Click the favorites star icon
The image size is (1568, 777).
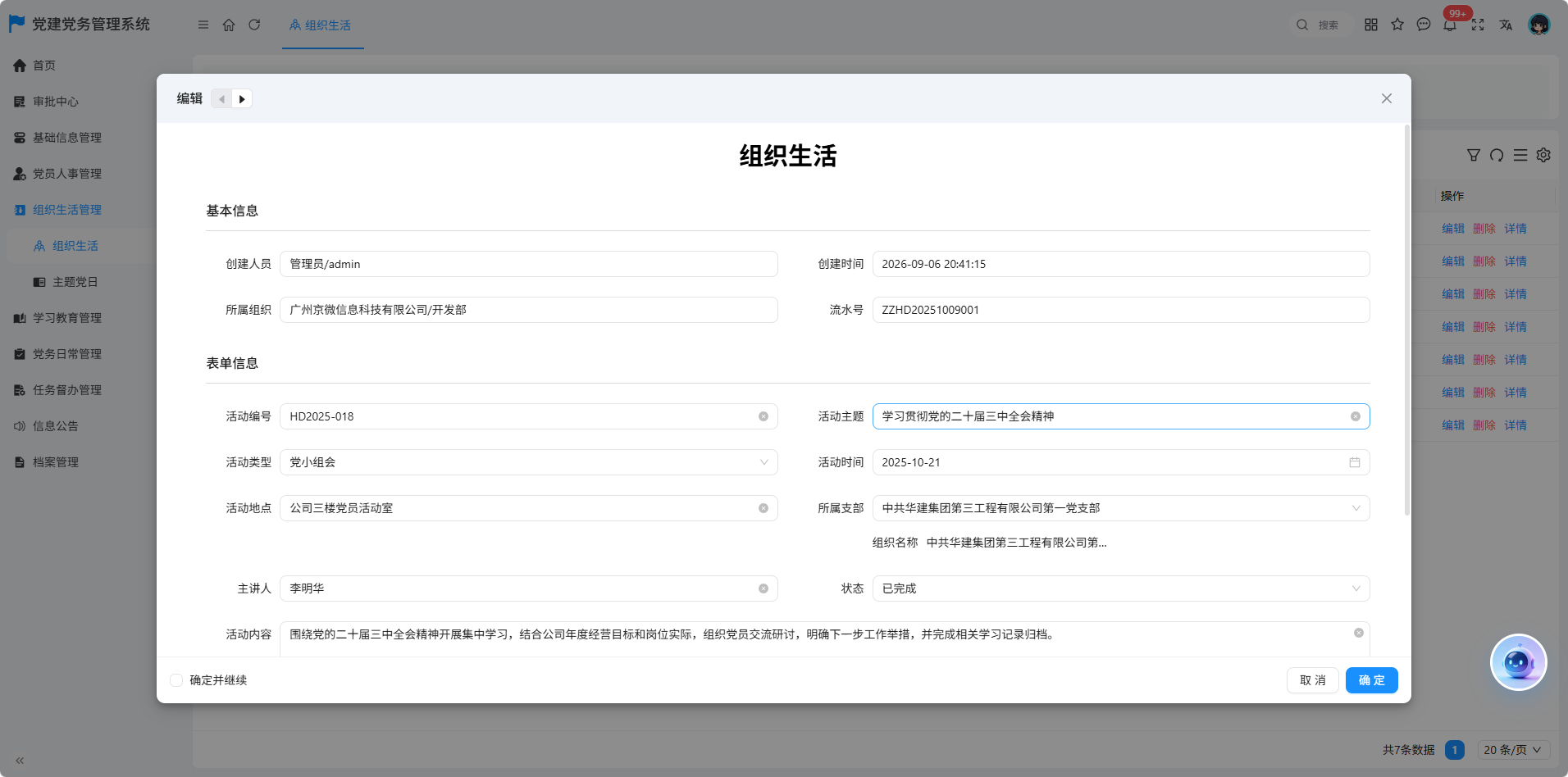click(x=1397, y=25)
